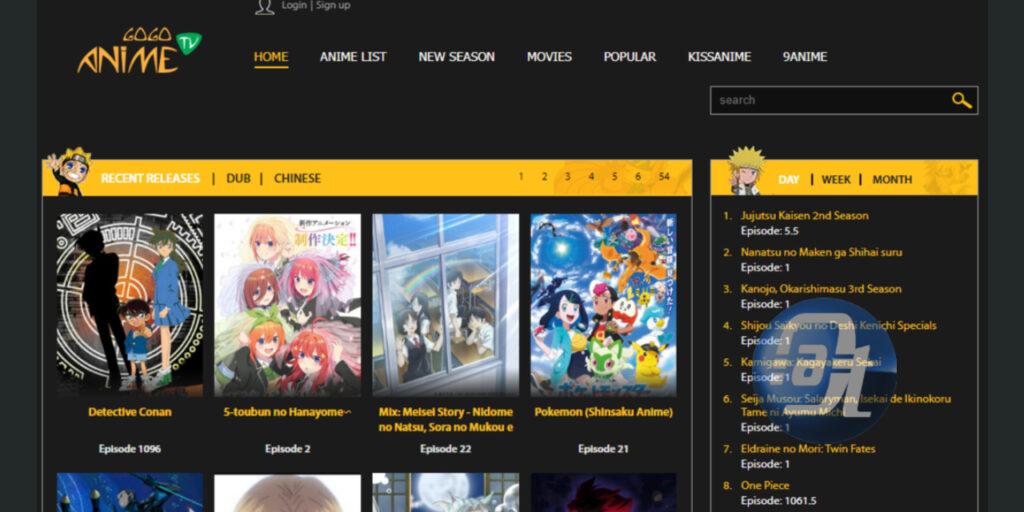1024x512 pixels.
Task: Switch to the DUB tab
Action: (x=238, y=178)
